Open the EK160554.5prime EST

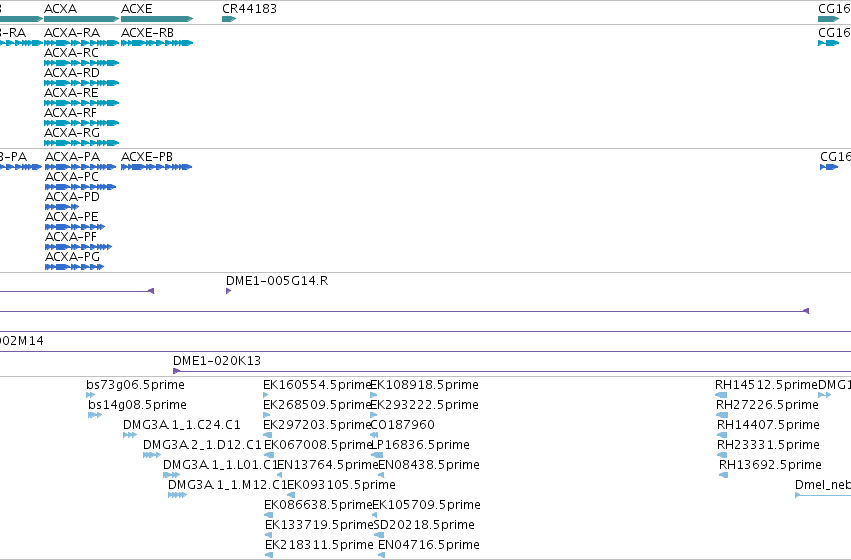[x=265, y=395]
